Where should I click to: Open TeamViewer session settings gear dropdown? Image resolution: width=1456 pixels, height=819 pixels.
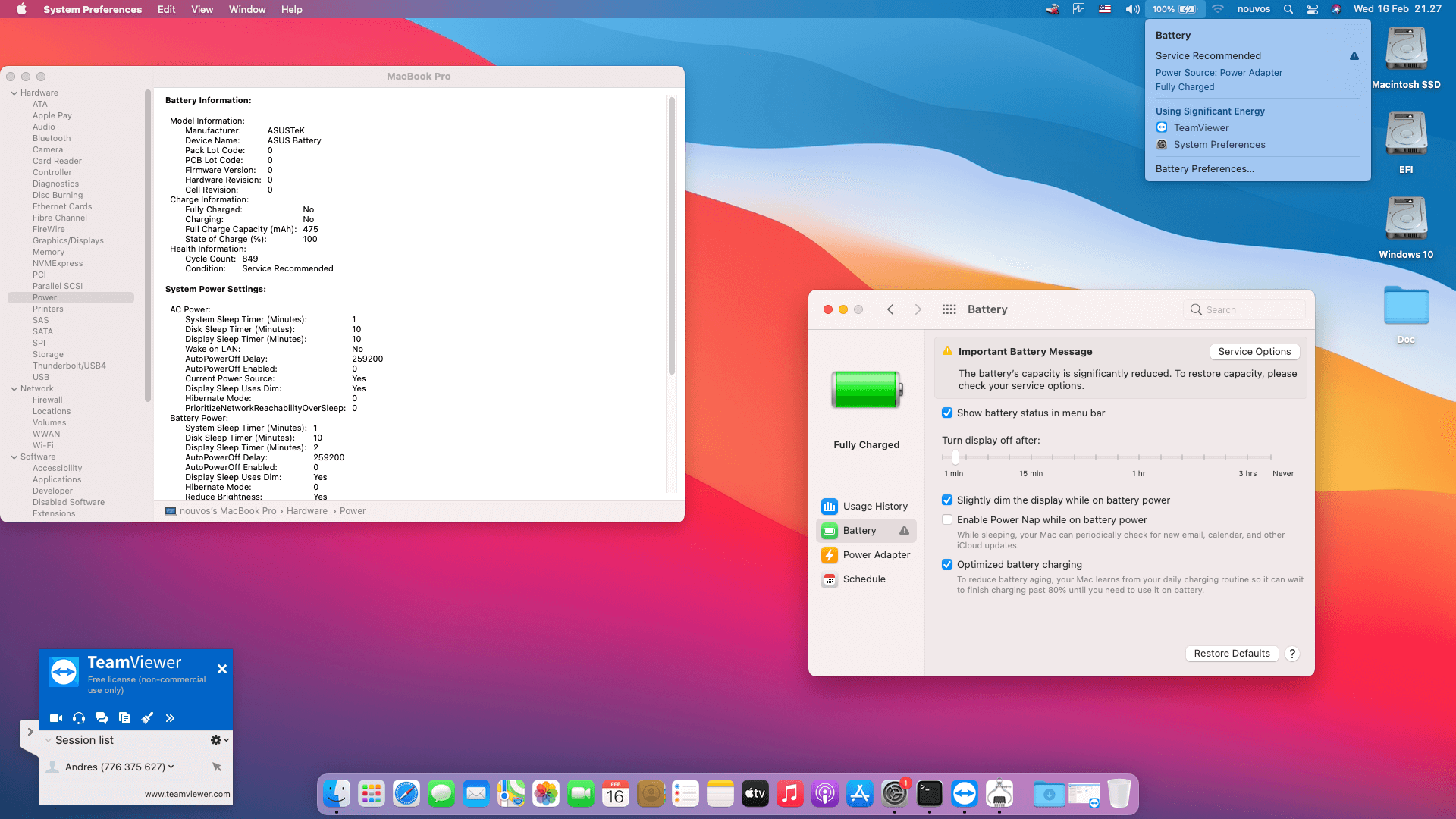click(218, 739)
